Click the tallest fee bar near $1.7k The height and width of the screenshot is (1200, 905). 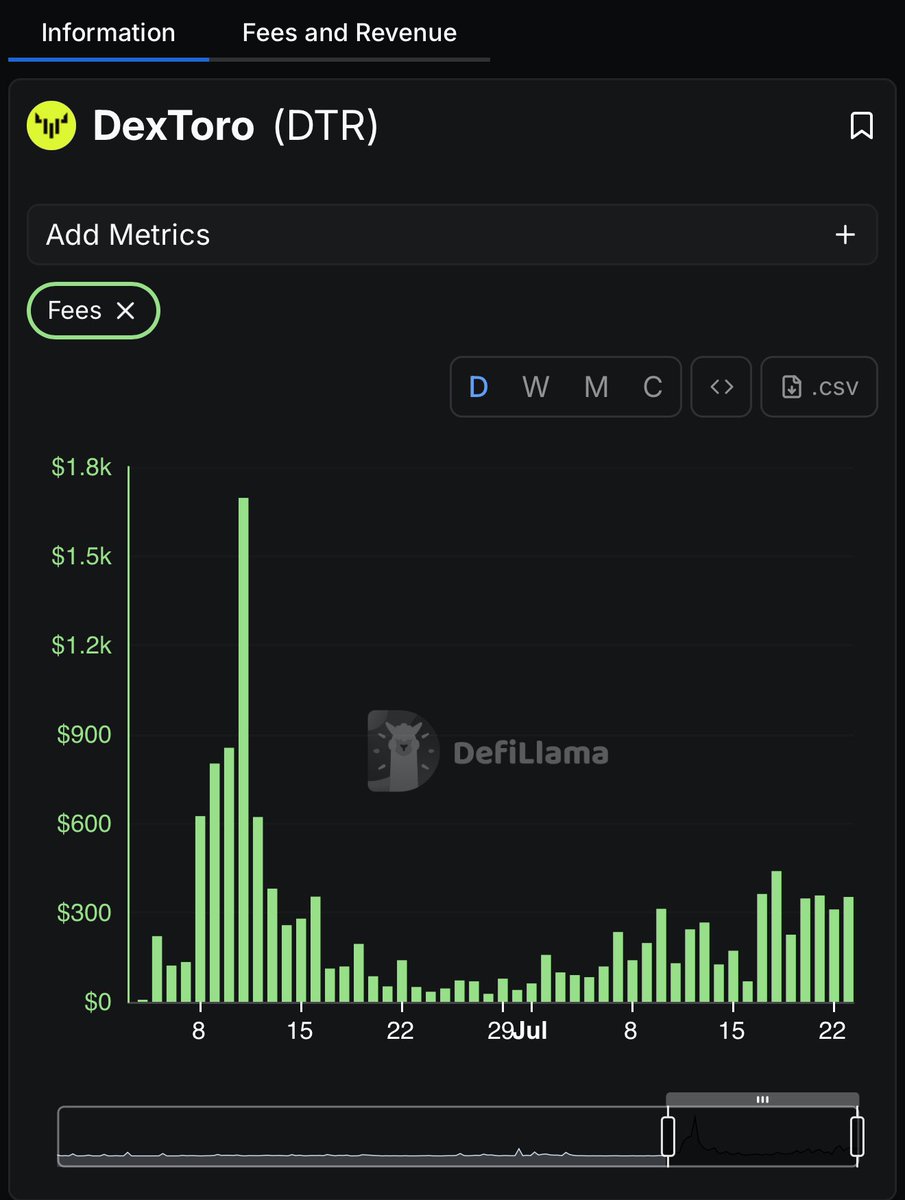(x=243, y=750)
